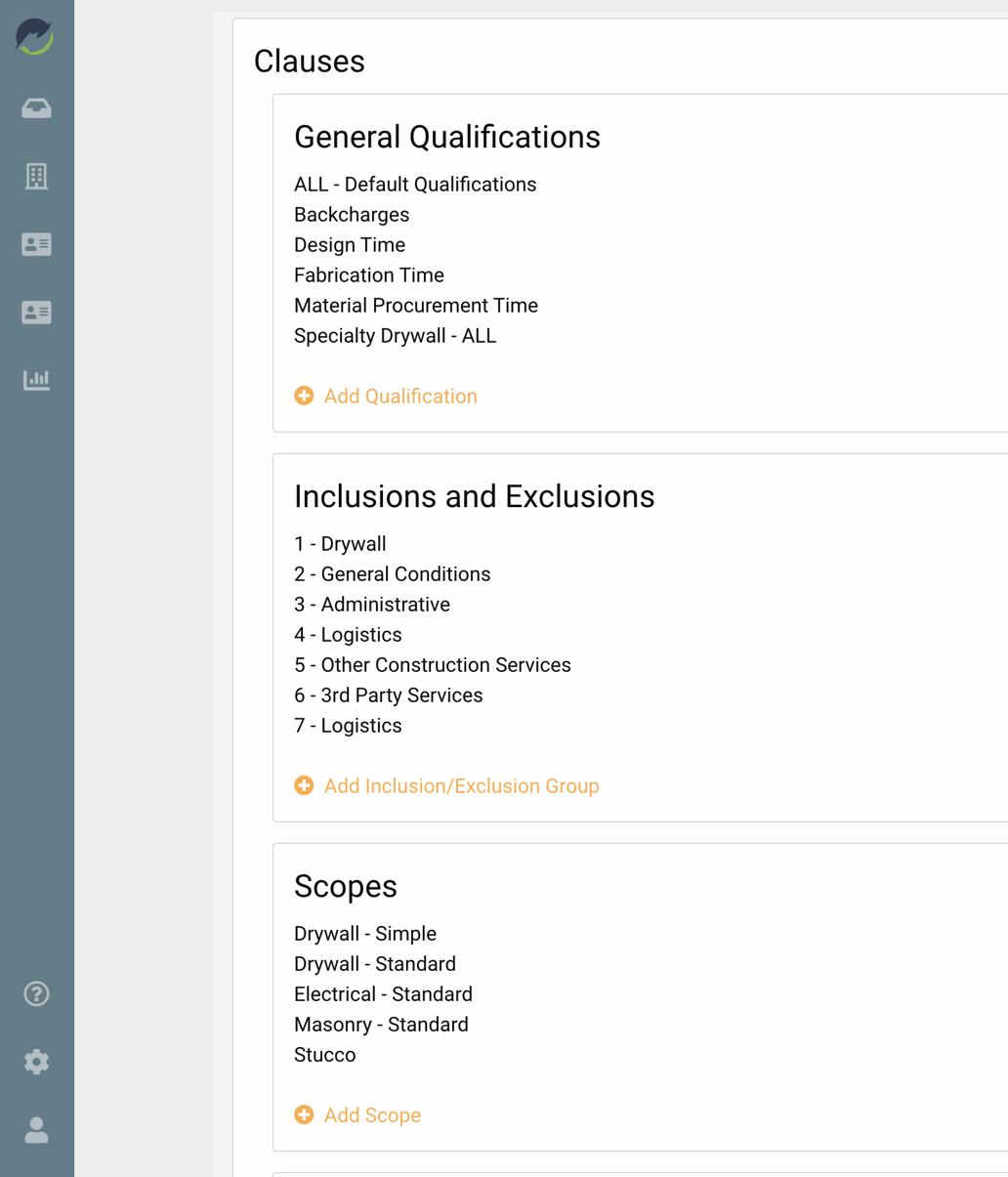Click the application logo at sidebar top

click(x=36, y=36)
